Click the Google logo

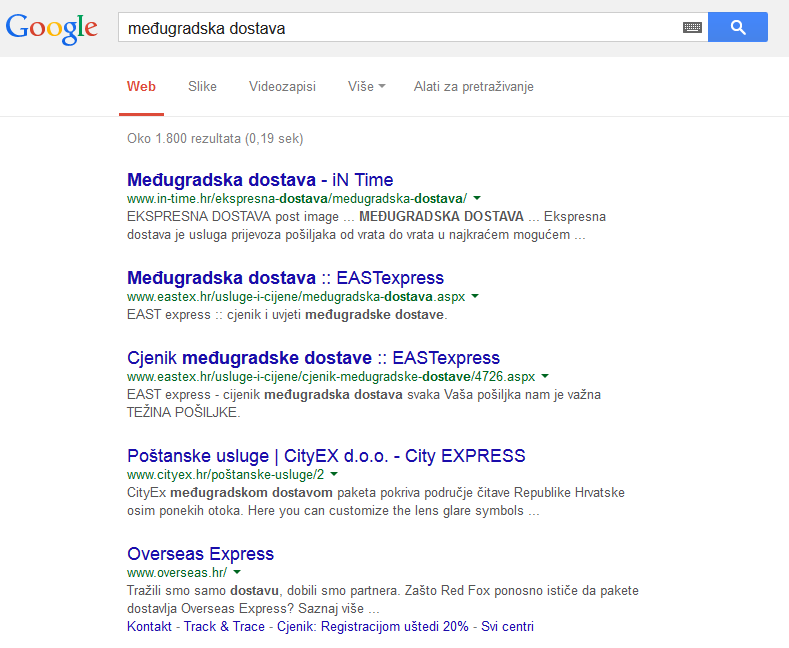pyautogui.click(x=51, y=29)
